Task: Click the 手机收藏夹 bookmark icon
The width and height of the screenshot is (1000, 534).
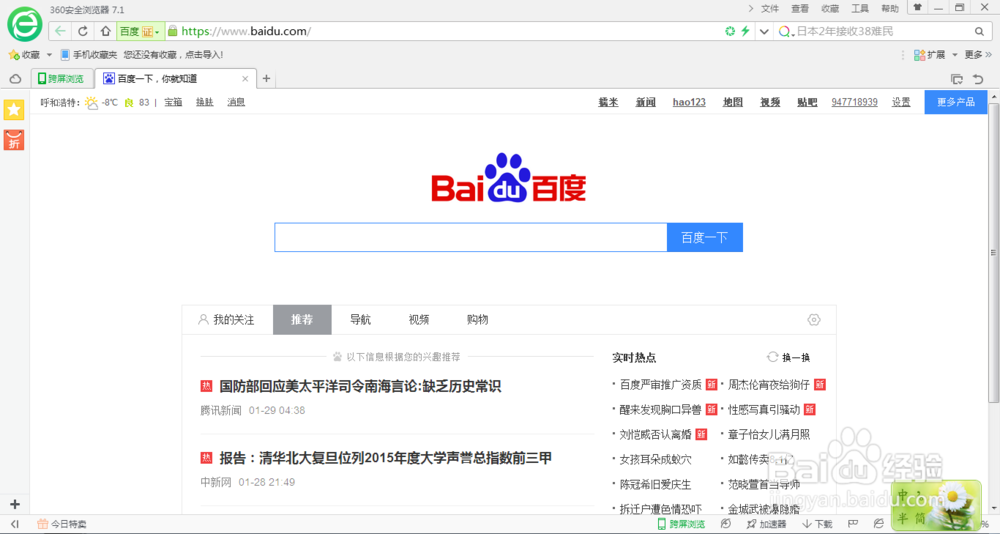Action: (65, 55)
